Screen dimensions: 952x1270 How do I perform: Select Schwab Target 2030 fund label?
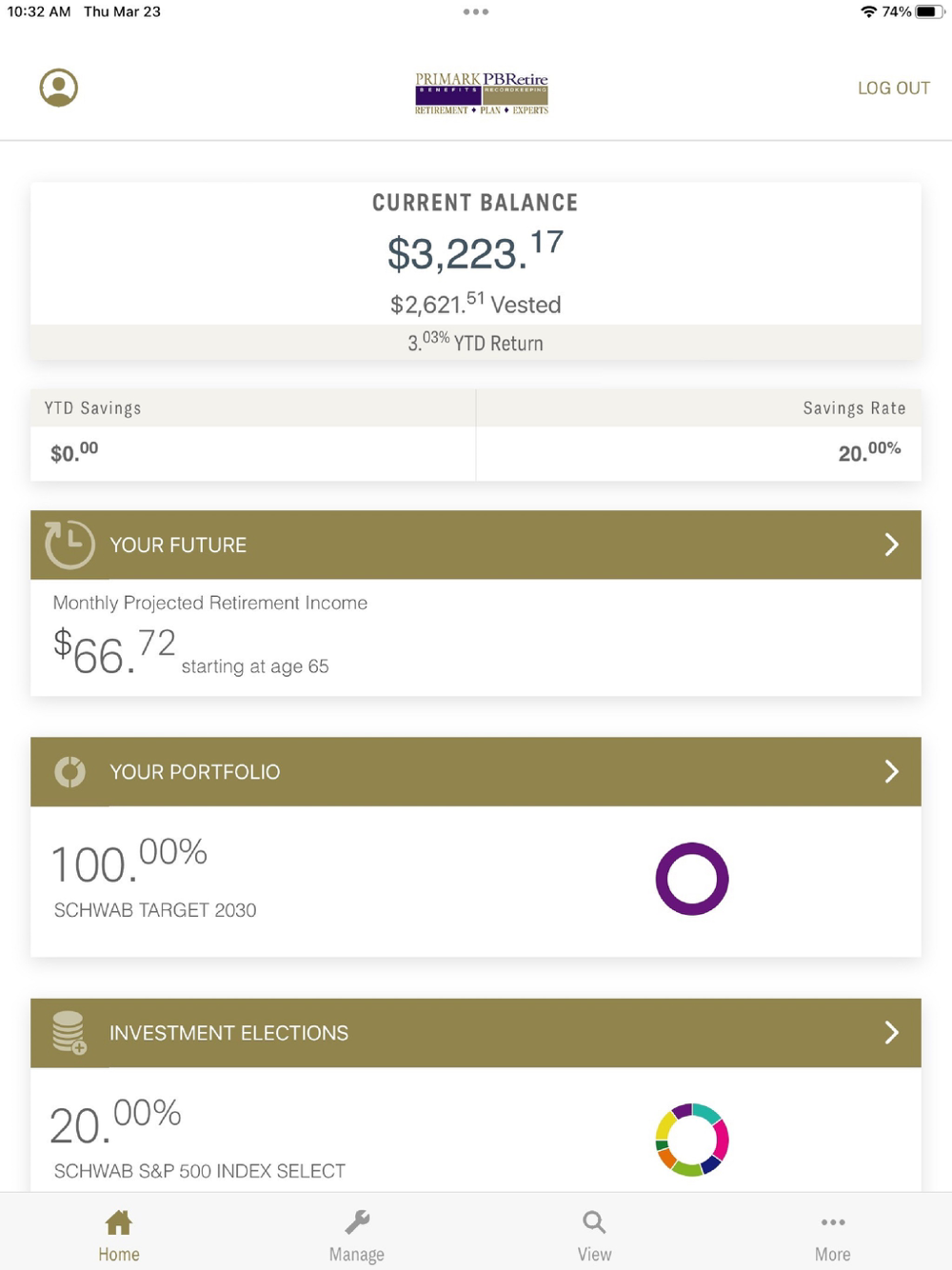(x=155, y=910)
